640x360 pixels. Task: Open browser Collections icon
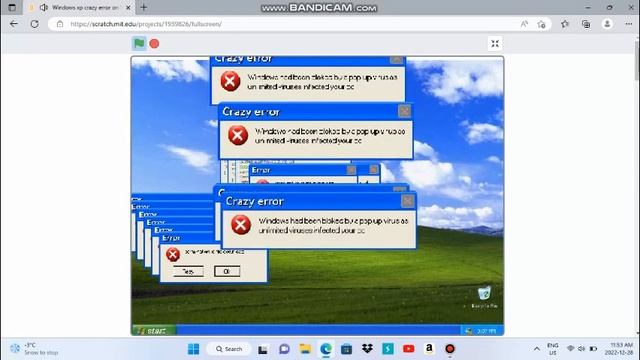click(586, 24)
